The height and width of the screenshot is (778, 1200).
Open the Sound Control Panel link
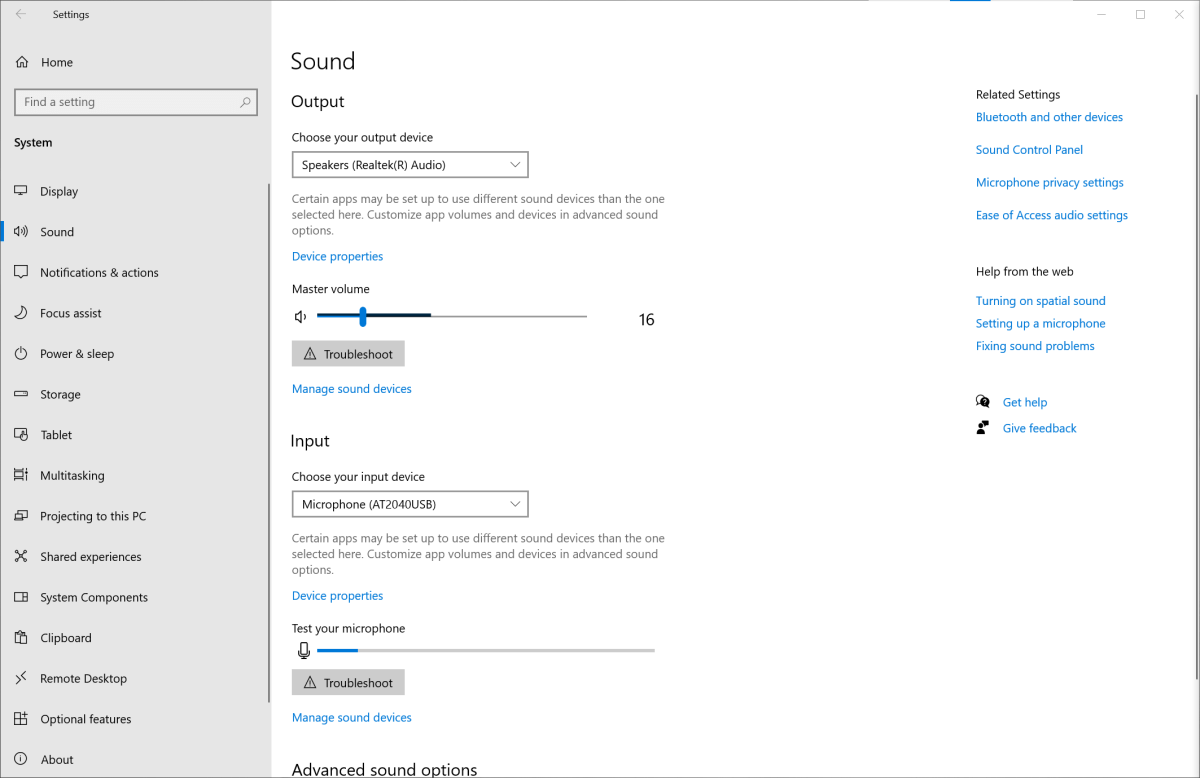point(1029,149)
